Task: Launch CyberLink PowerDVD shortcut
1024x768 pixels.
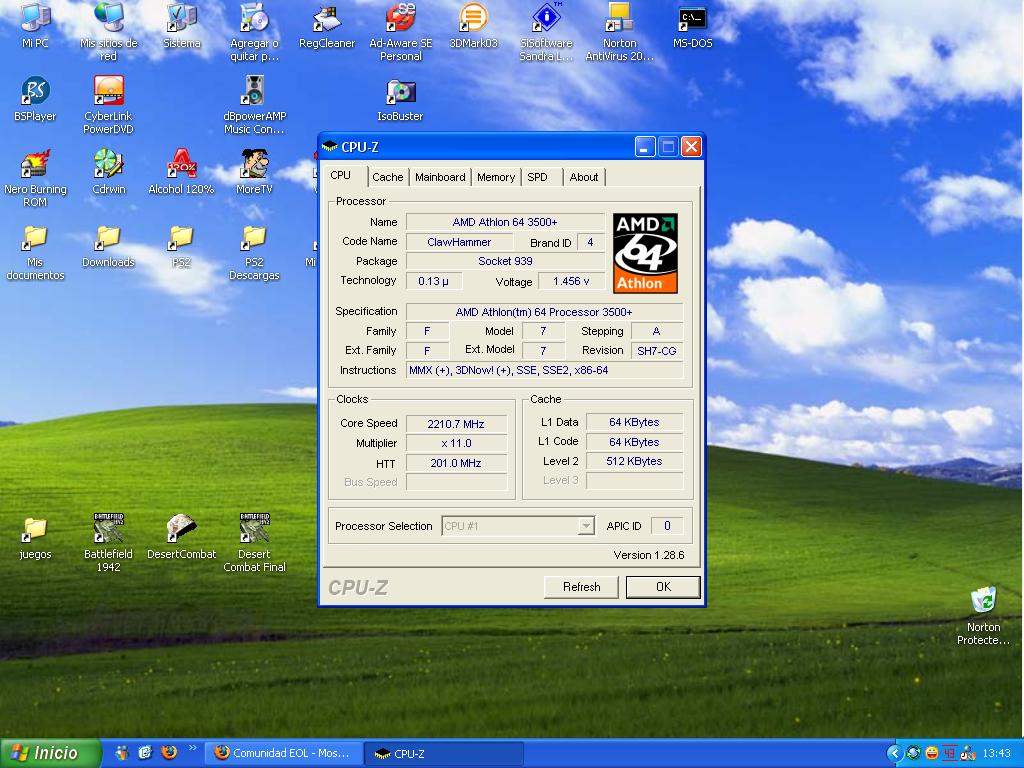Action: (x=108, y=92)
